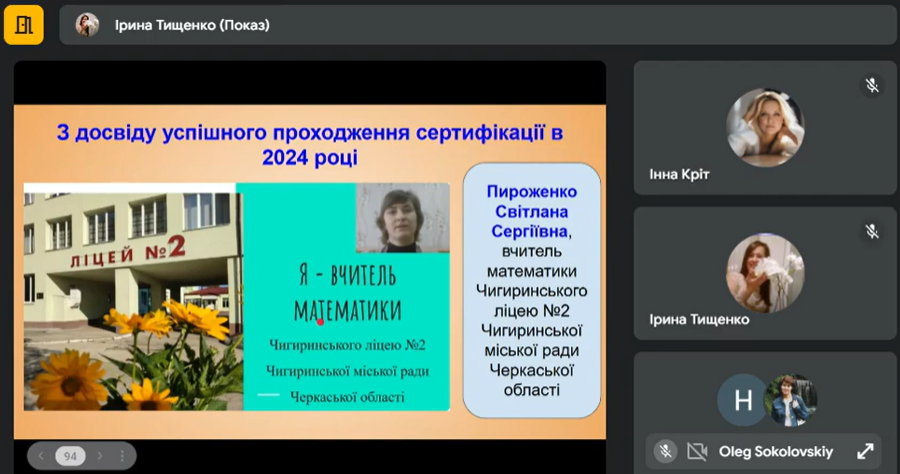Click slide title about сертифікації в 2024 році
Viewport: 900px width, 474px height.
310,144
